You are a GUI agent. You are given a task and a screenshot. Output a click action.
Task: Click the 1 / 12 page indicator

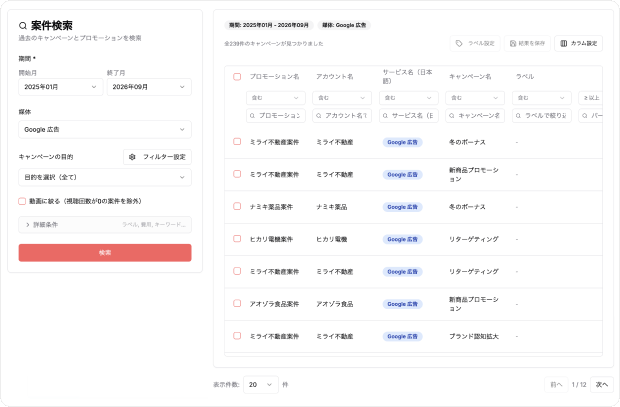pyautogui.click(x=579, y=384)
